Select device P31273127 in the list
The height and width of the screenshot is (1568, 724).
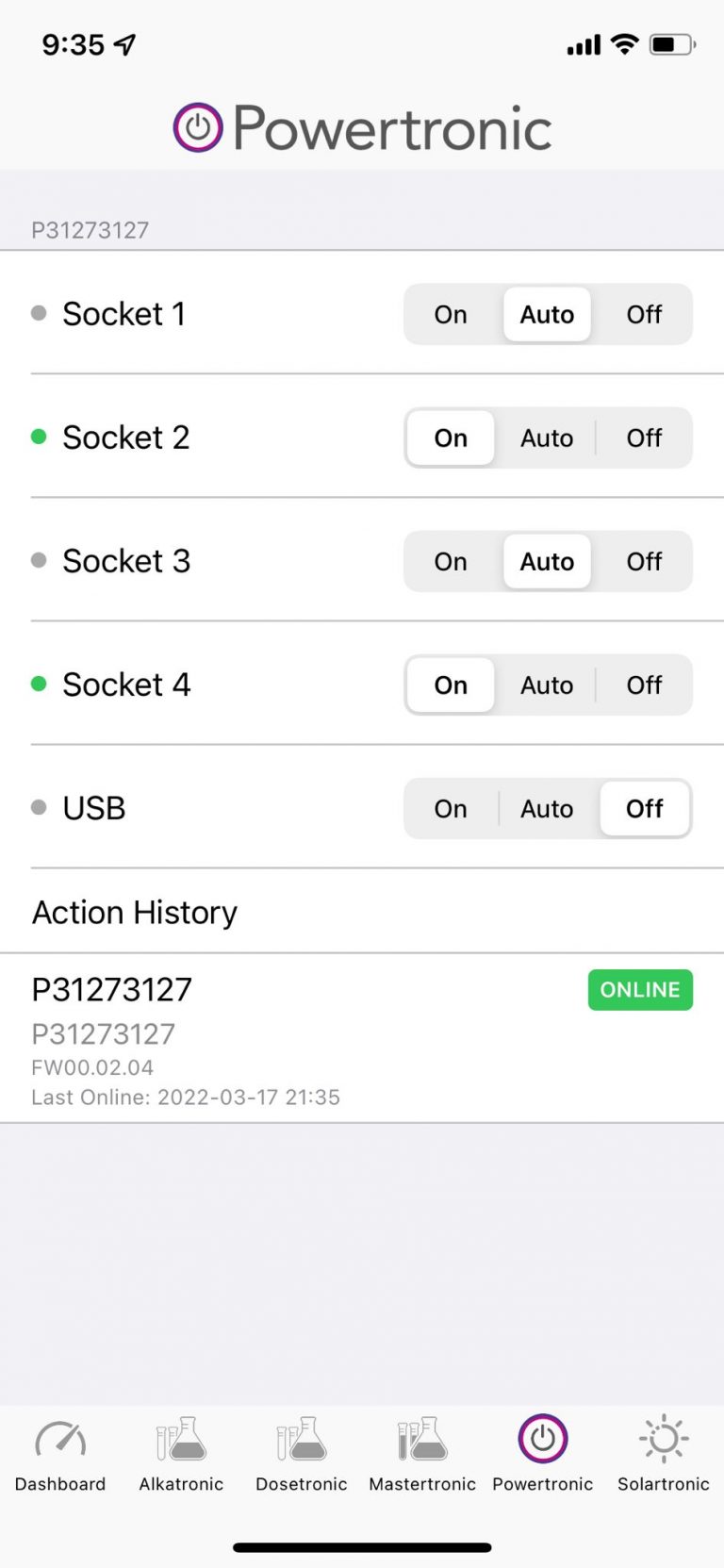(x=111, y=990)
